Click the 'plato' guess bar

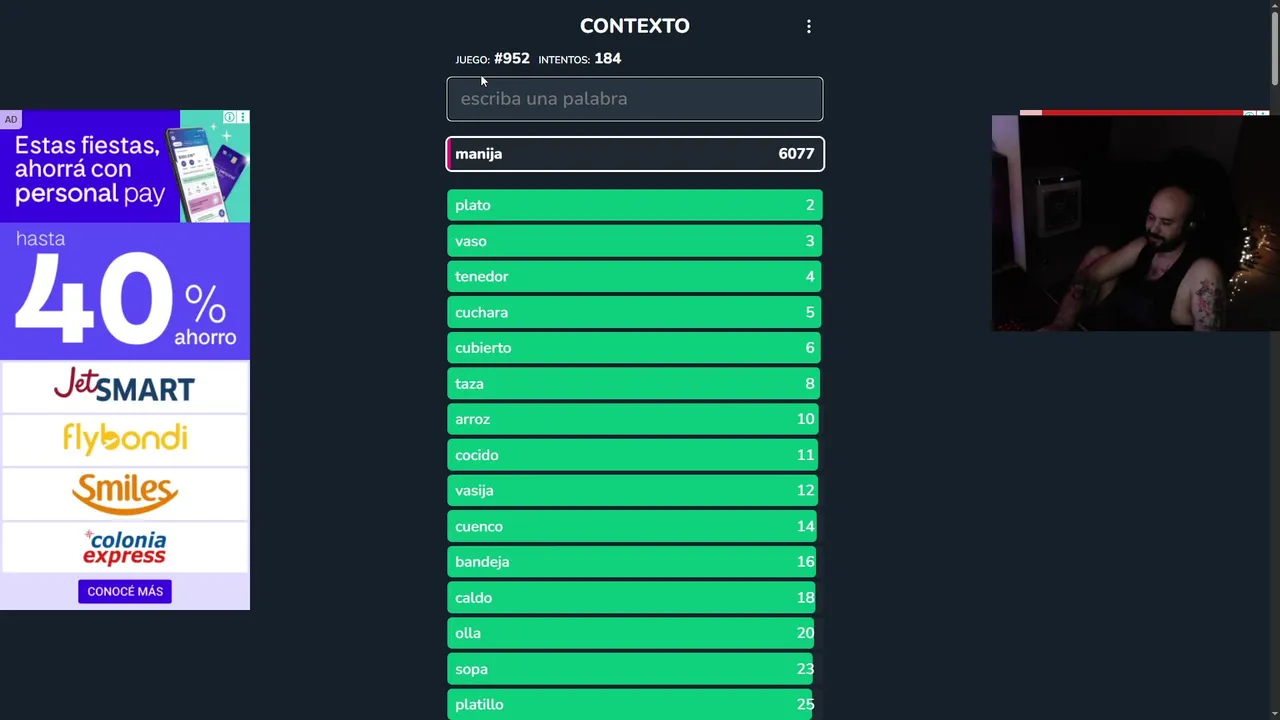point(634,205)
